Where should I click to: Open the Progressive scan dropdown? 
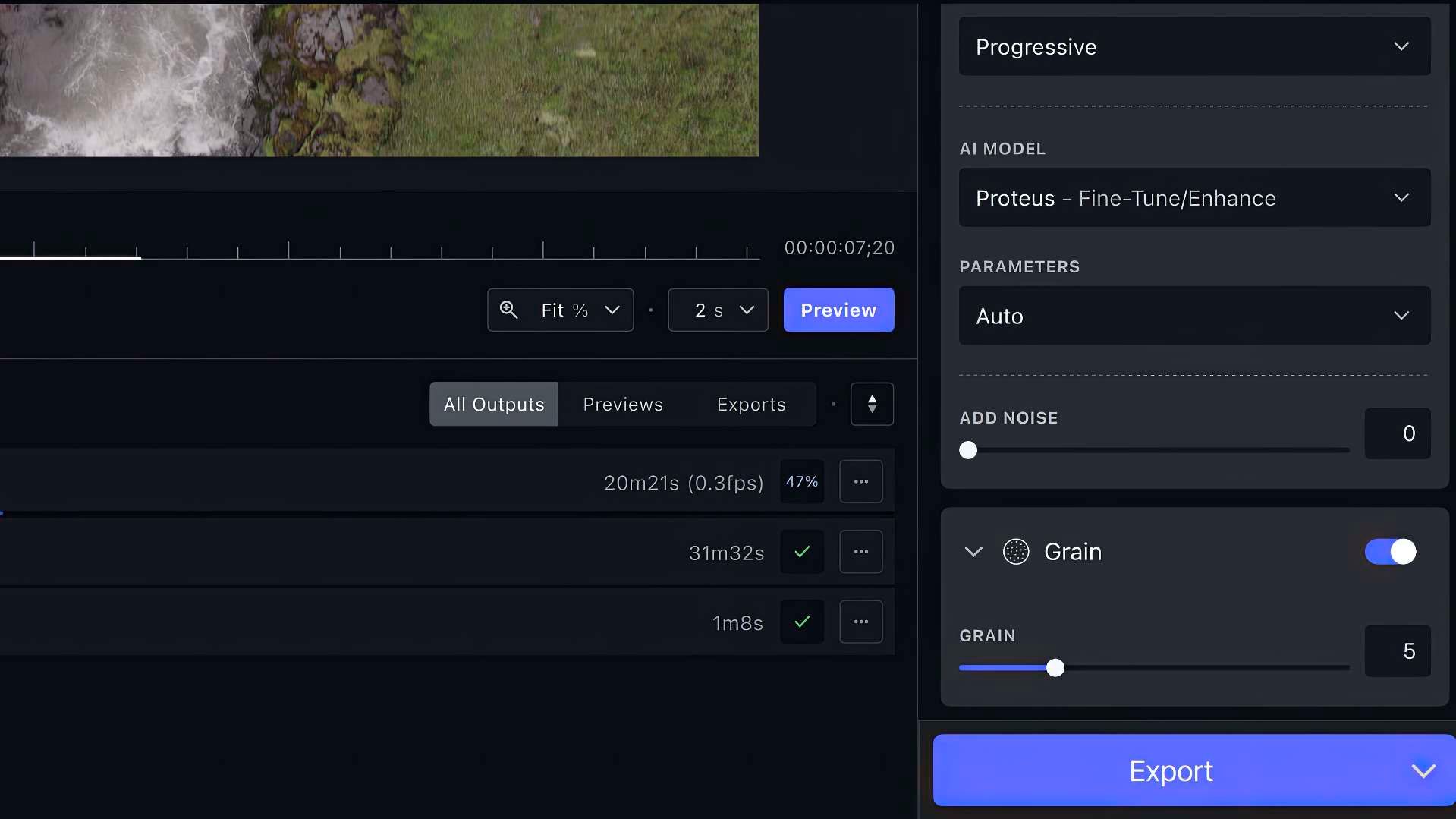pyautogui.click(x=1193, y=46)
